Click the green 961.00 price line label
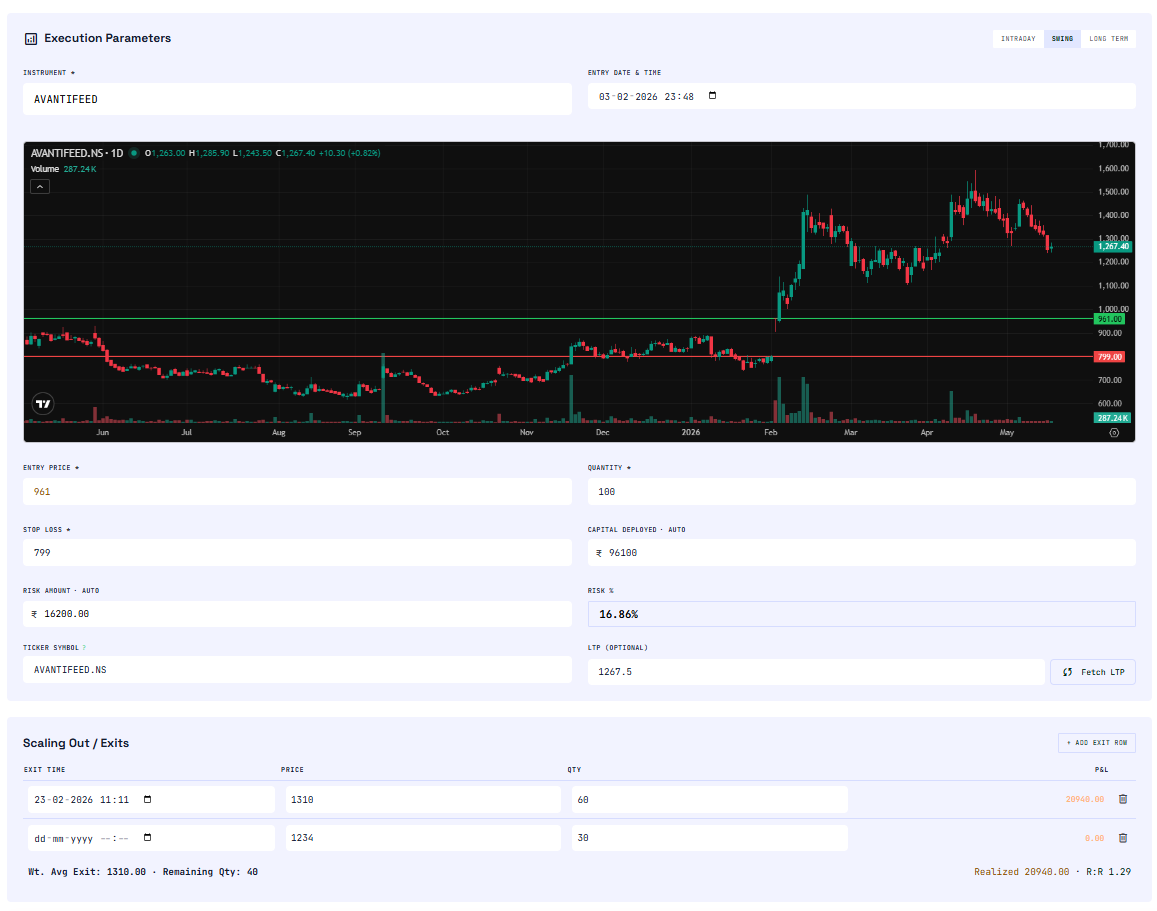1157x911 pixels. click(1109, 319)
